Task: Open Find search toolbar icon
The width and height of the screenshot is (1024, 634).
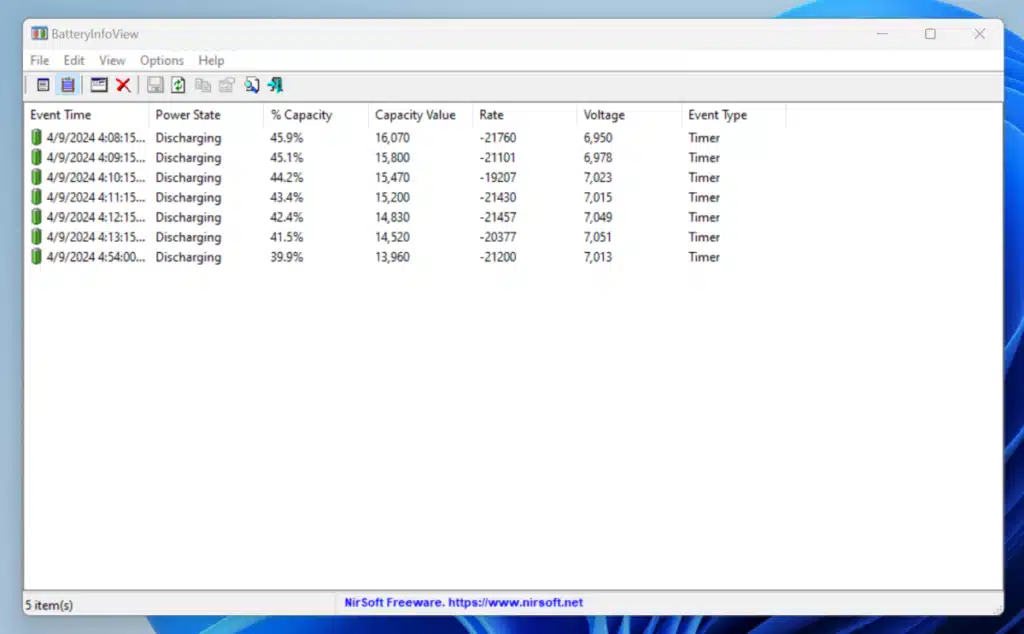Action: coord(251,85)
